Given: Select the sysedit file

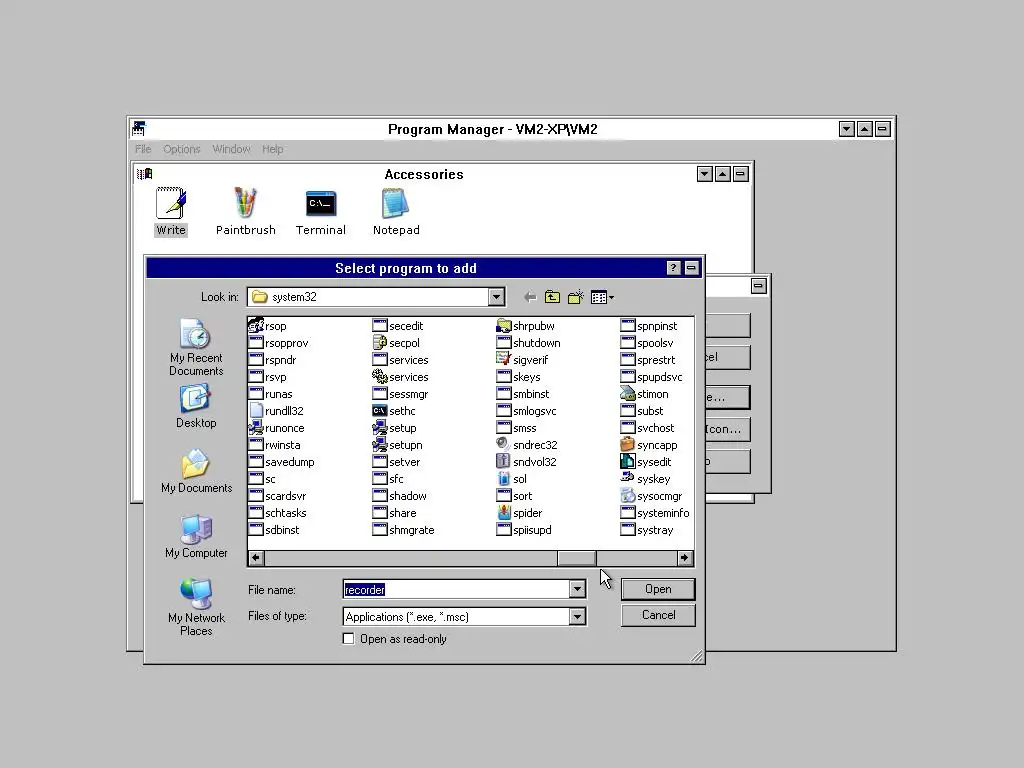Looking at the screenshot, I should coord(646,461).
